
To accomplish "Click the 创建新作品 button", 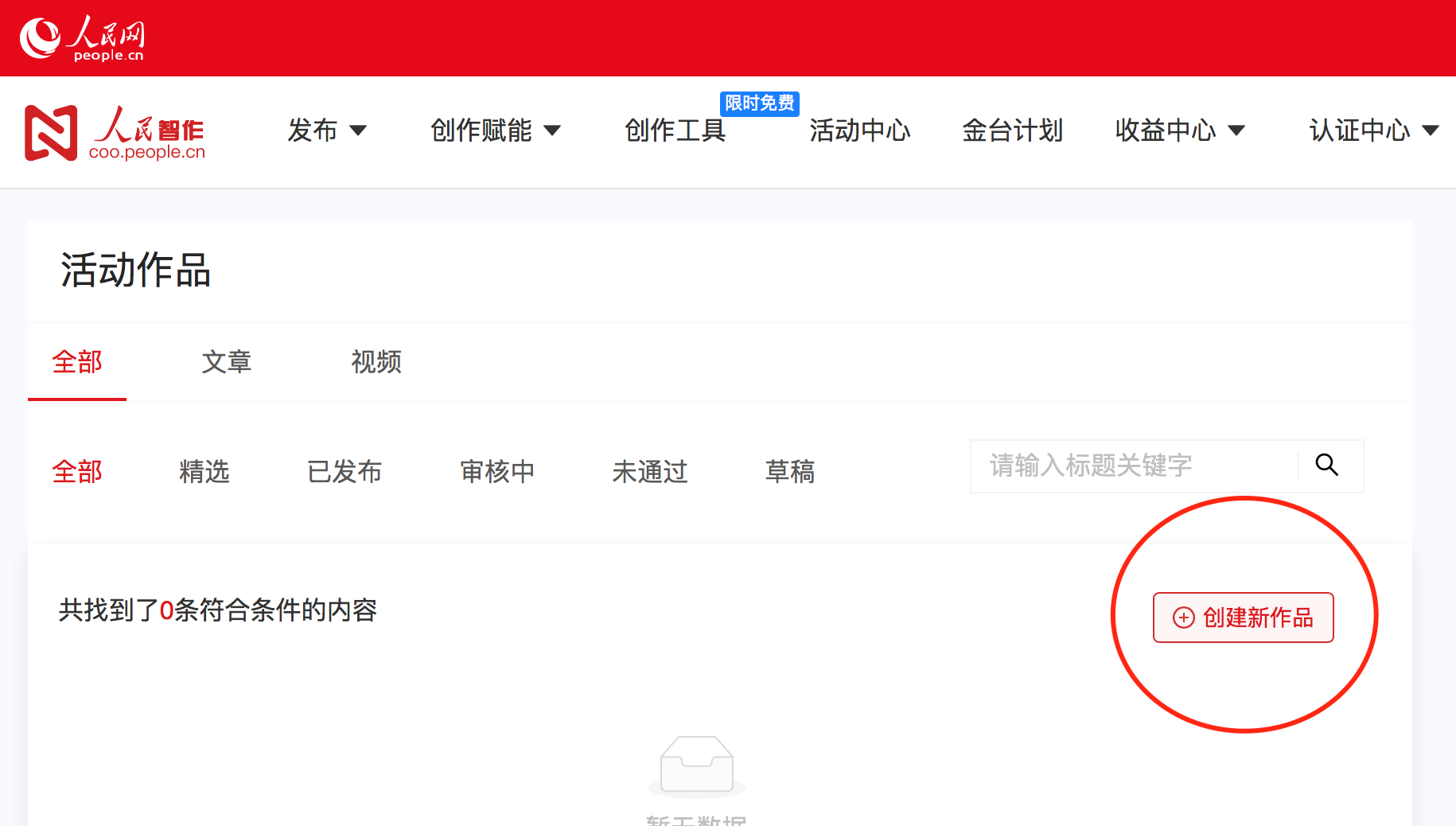I will click(1244, 618).
